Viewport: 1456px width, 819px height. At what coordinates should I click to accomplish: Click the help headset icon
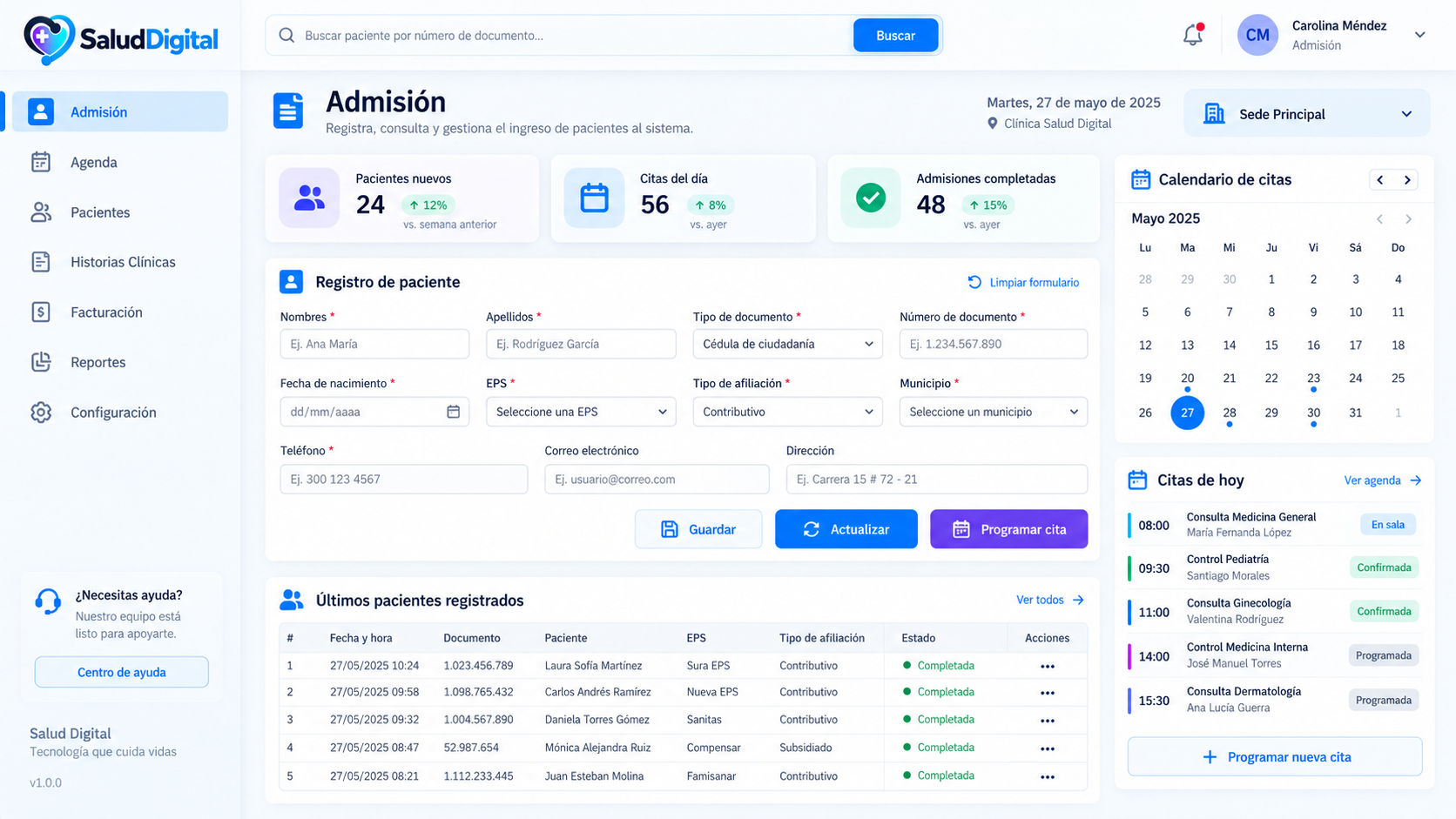point(48,601)
